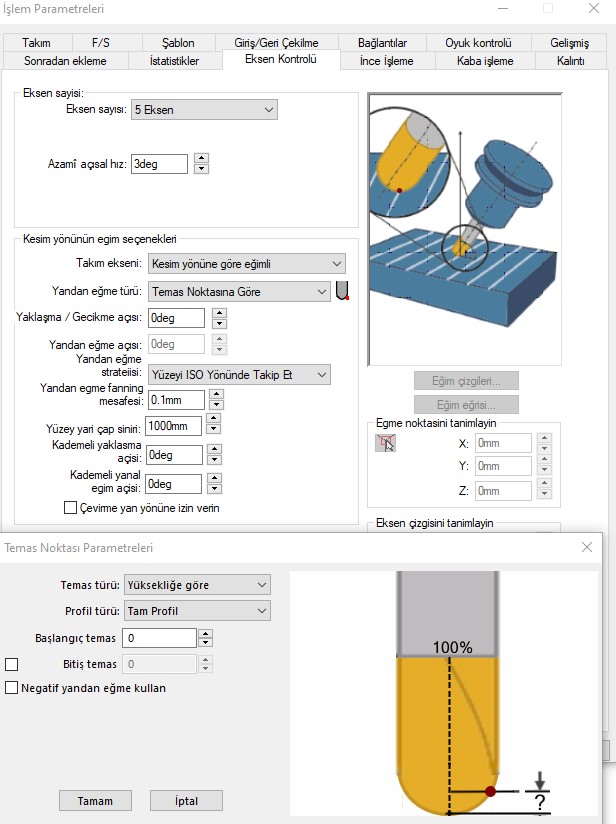Switch to the İnce İşleme tab
The width and height of the screenshot is (616, 824).
point(386,61)
